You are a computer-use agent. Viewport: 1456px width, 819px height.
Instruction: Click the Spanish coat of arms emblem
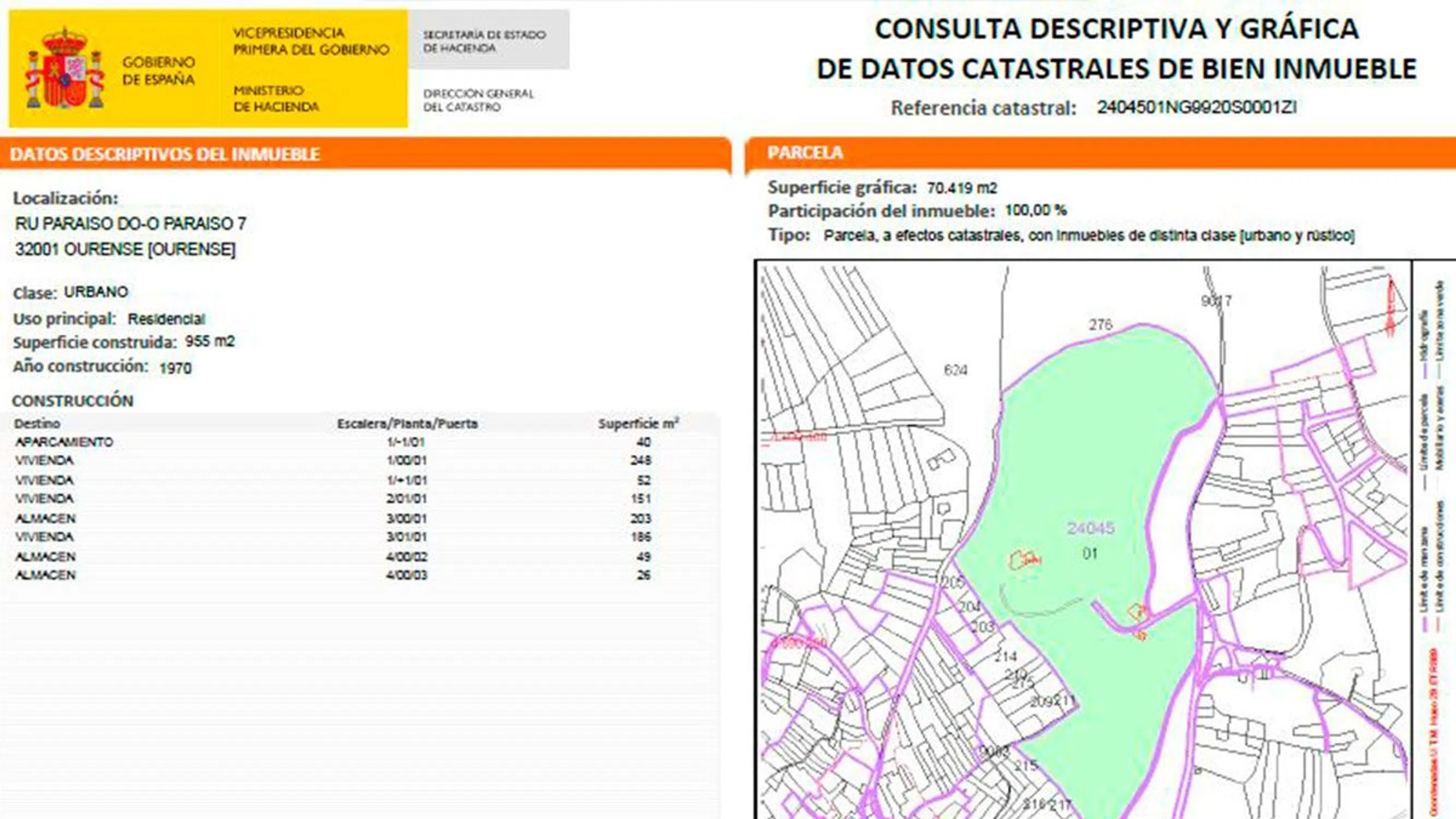(64, 69)
